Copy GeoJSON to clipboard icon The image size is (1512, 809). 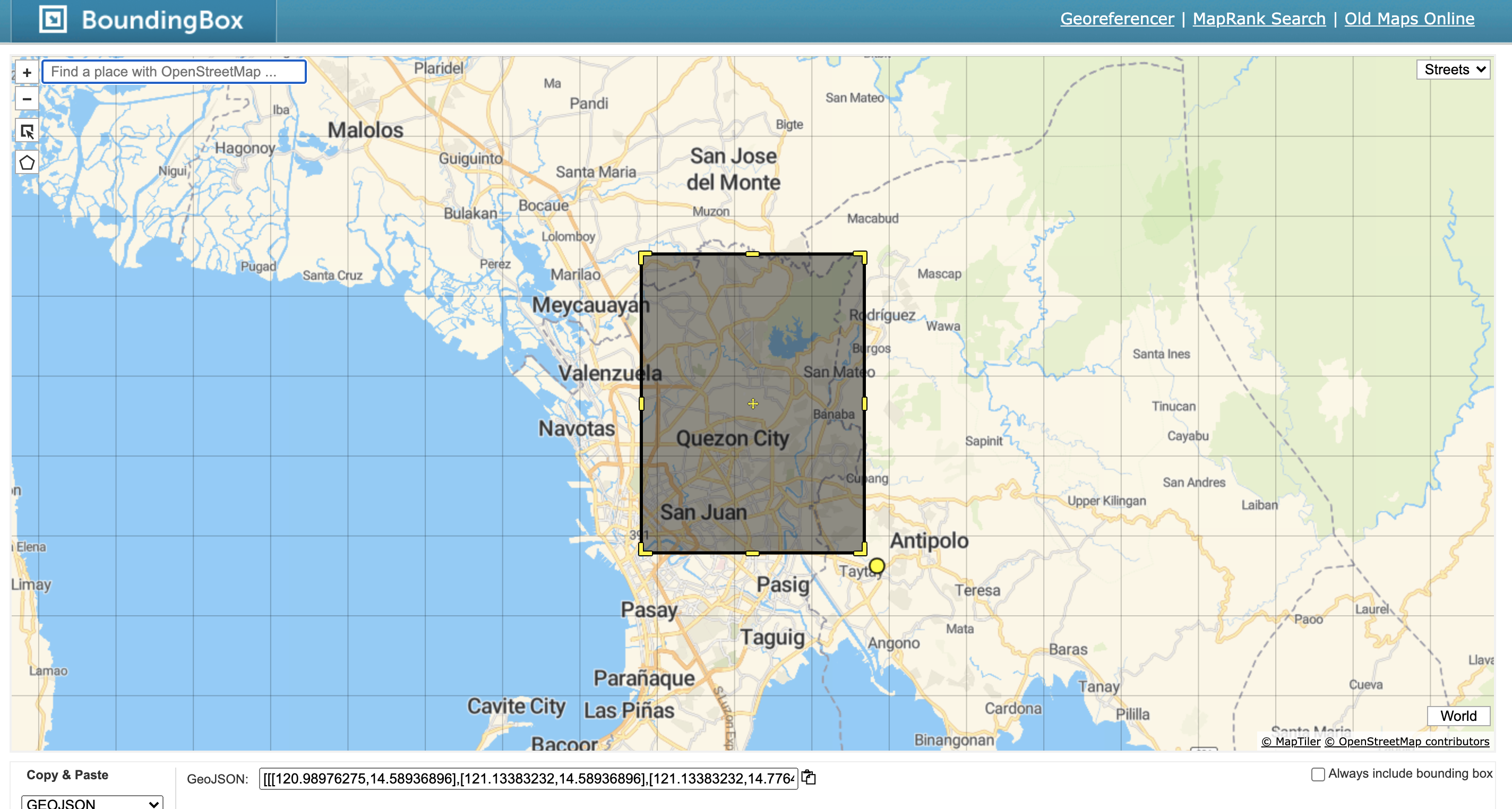pos(809,777)
